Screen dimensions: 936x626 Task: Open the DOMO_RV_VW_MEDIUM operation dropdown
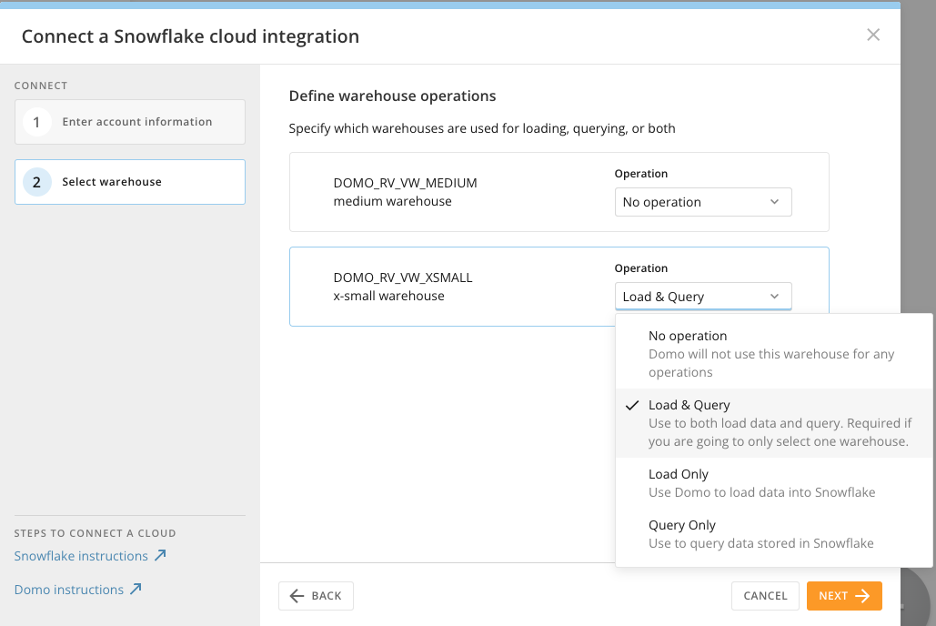[702, 202]
